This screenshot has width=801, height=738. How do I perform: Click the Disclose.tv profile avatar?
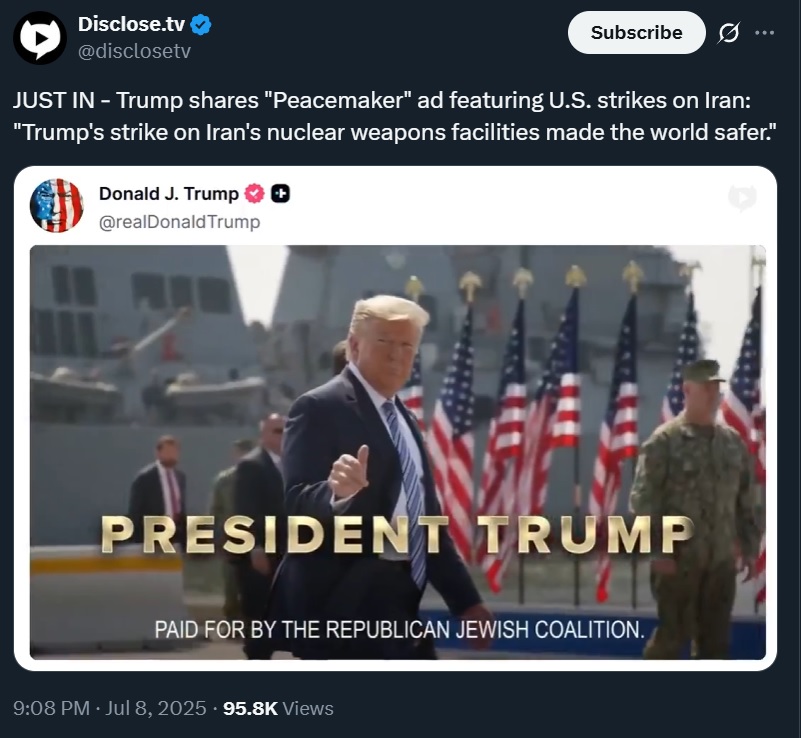[40, 38]
